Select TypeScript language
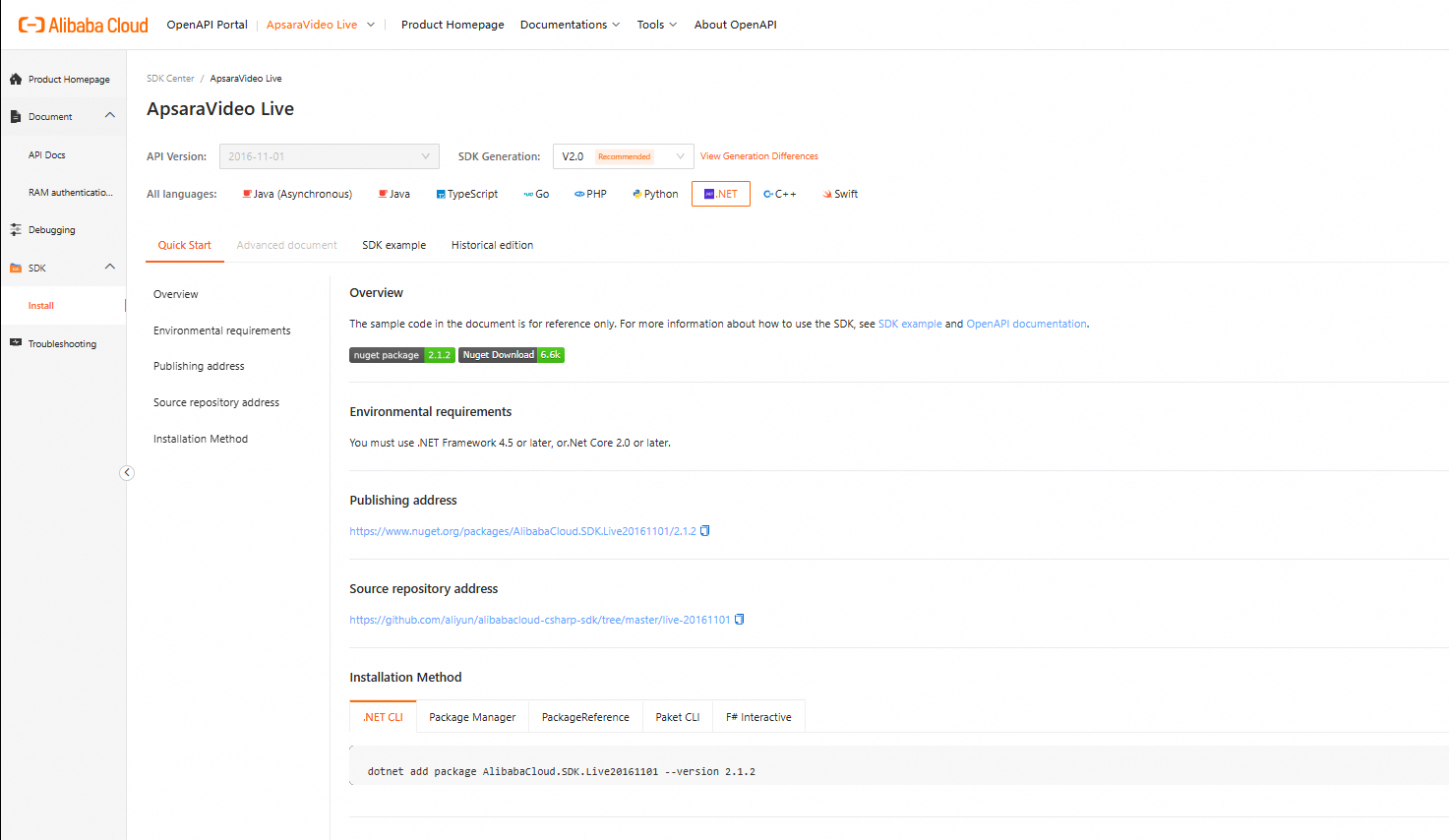 [x=467, y=194]
